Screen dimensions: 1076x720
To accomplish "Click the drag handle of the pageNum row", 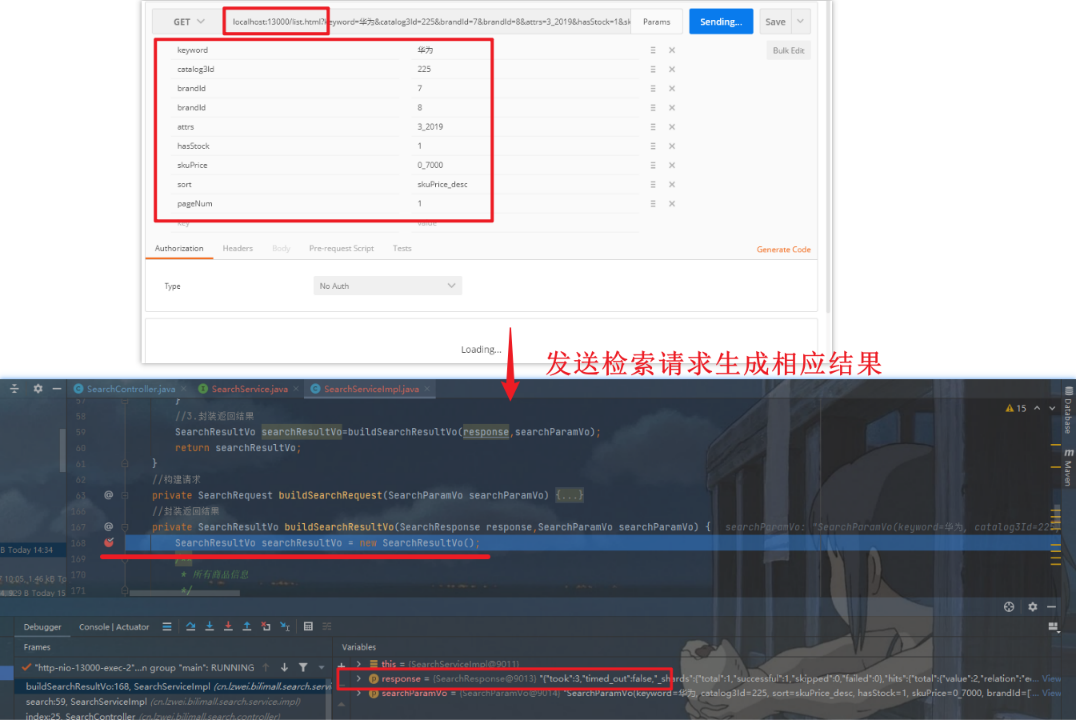I will point(653,204).
